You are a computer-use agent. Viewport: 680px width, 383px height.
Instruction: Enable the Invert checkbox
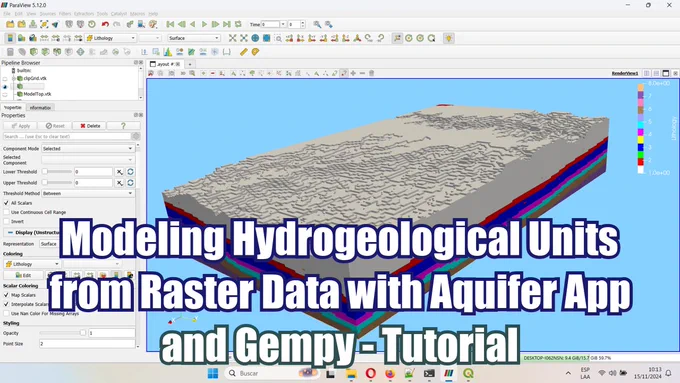click(6, 221)
